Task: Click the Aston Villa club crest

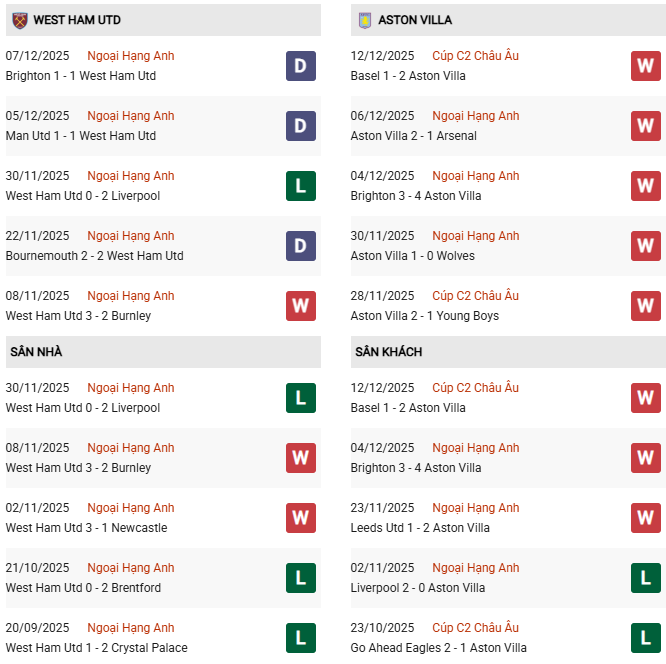Action: 364,20
